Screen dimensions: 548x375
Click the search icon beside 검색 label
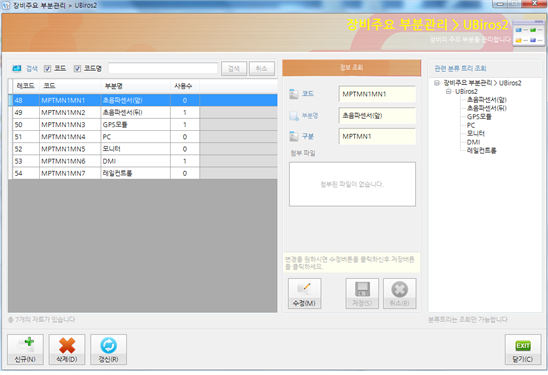pyautogui.click(x=17, y=68)
